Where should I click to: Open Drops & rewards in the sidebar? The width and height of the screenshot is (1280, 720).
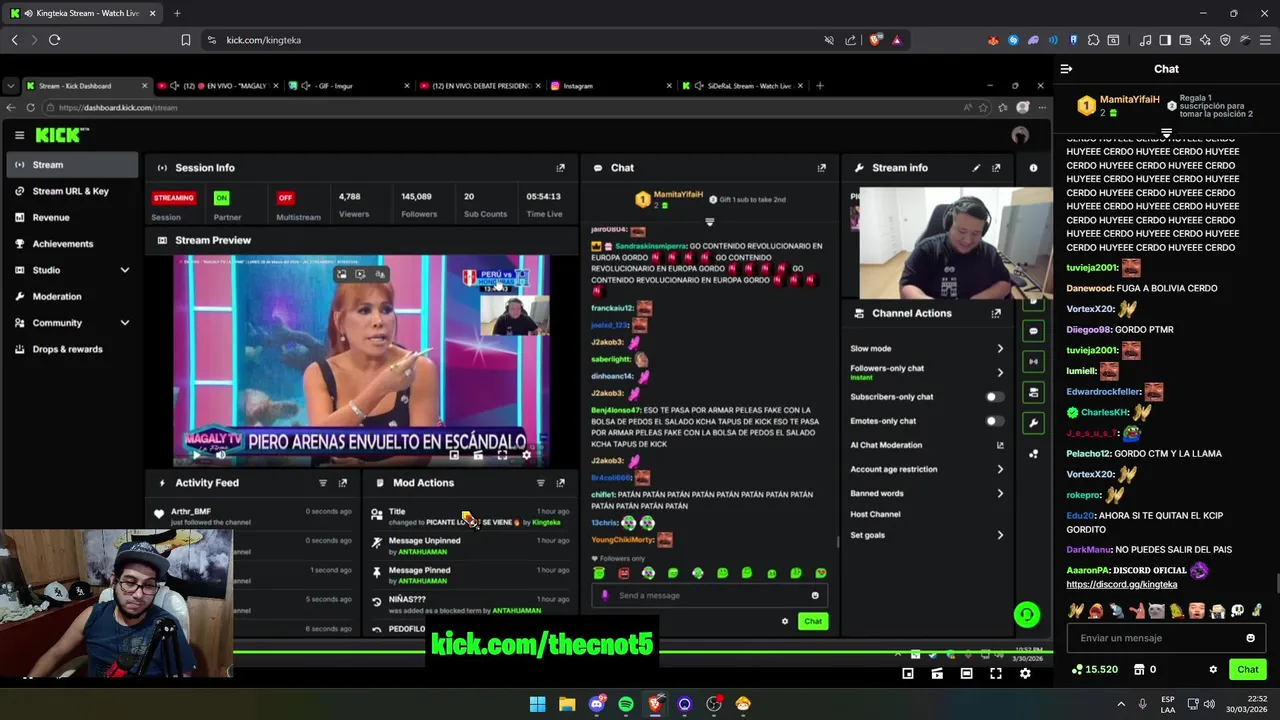click(x=72, y=349)
